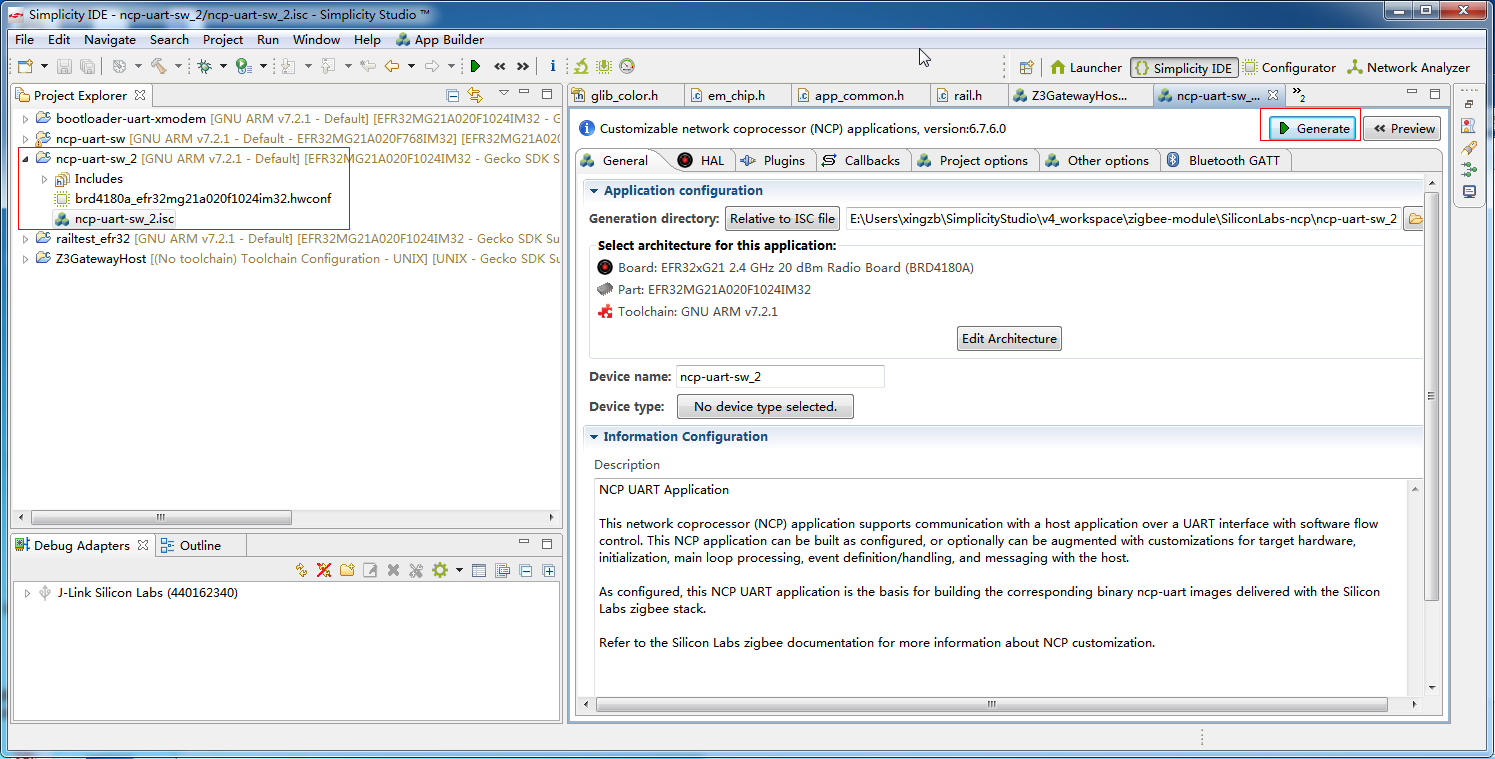Switch to the Configurator perspective
This screenshot has width=1495, height=759.
(1290, 68)
